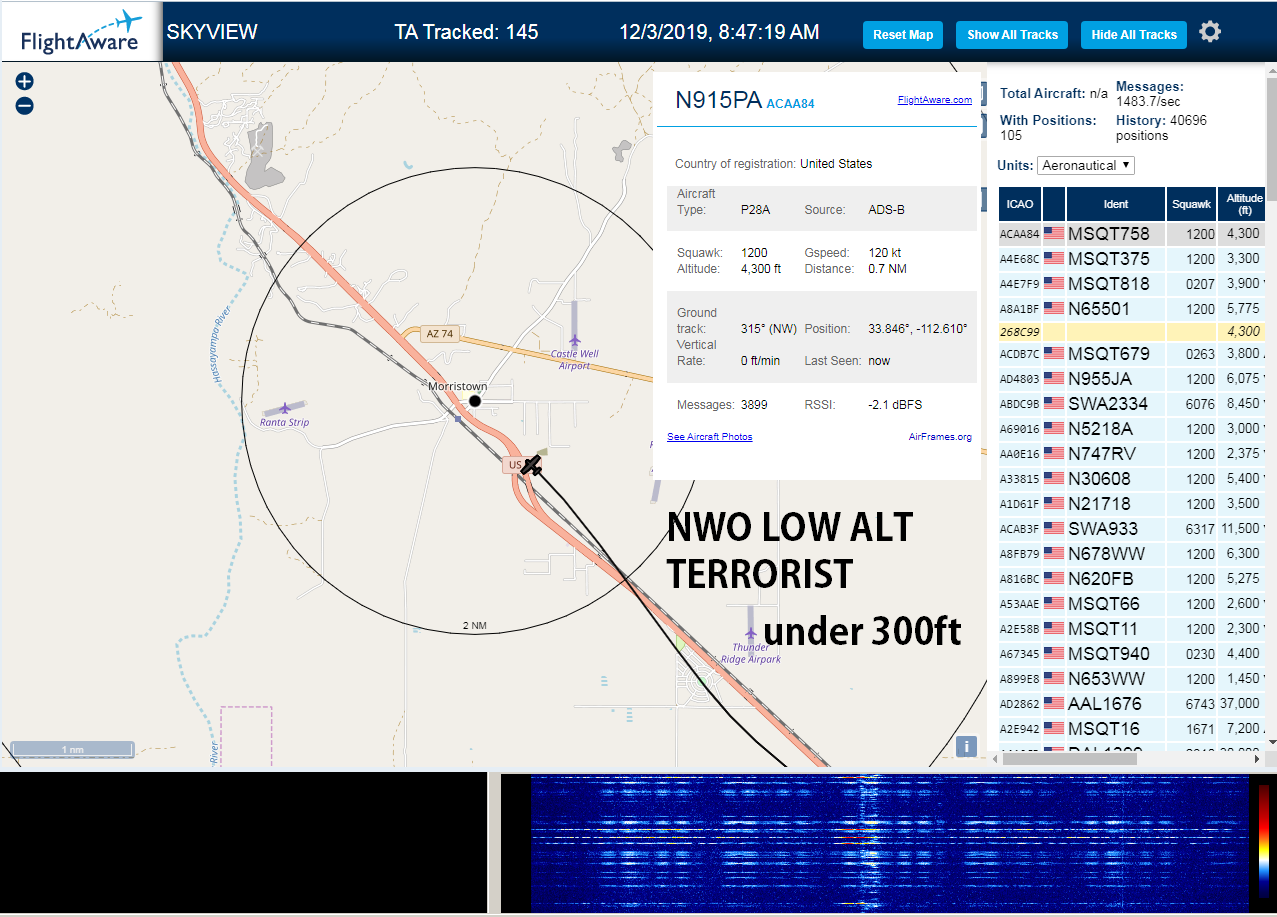Click the 1 nm map scale bar
This screenshot has width=1277, height=917.
72,749
